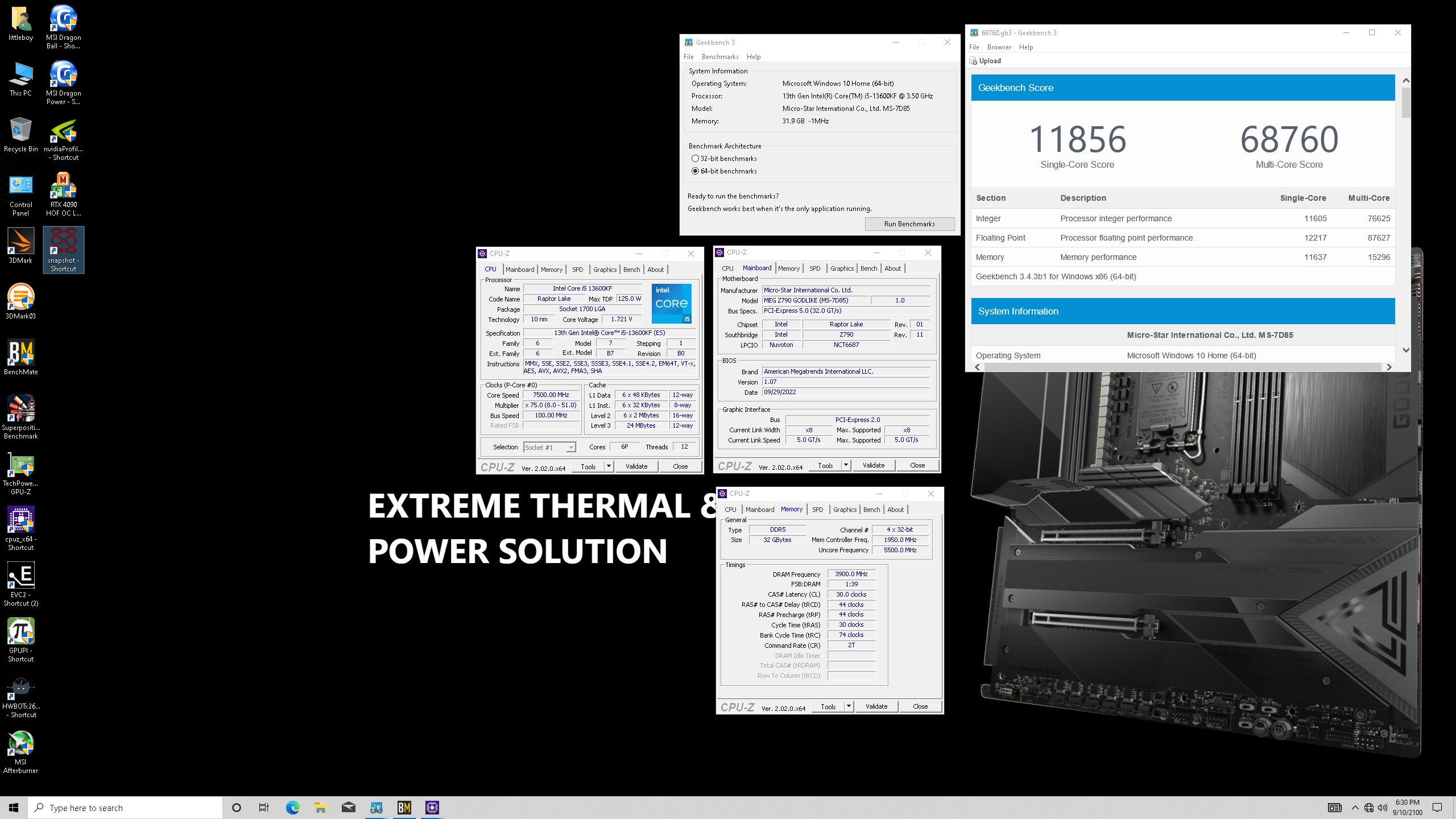Open Benchmarks menu in Geekbench 3
This screenshot has width=1456, height=819.
720,57
